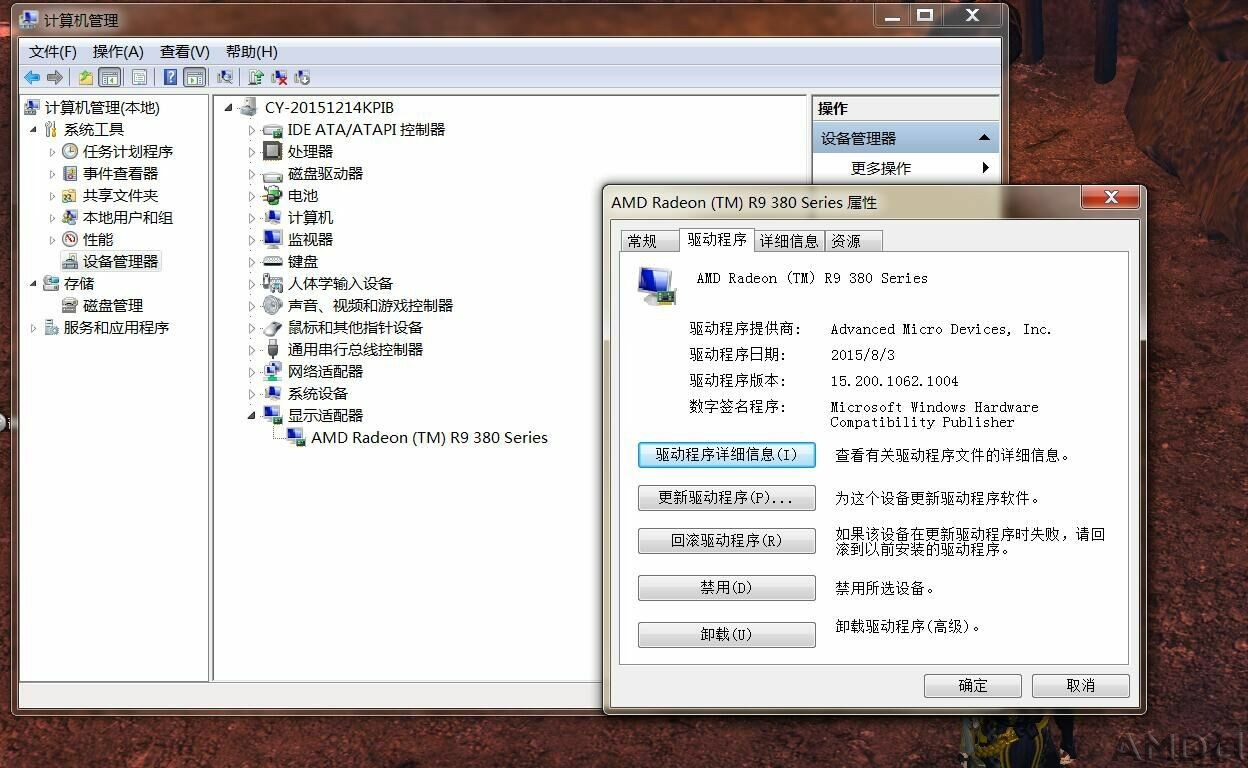Click the scan for hardware changes icon

225,77
